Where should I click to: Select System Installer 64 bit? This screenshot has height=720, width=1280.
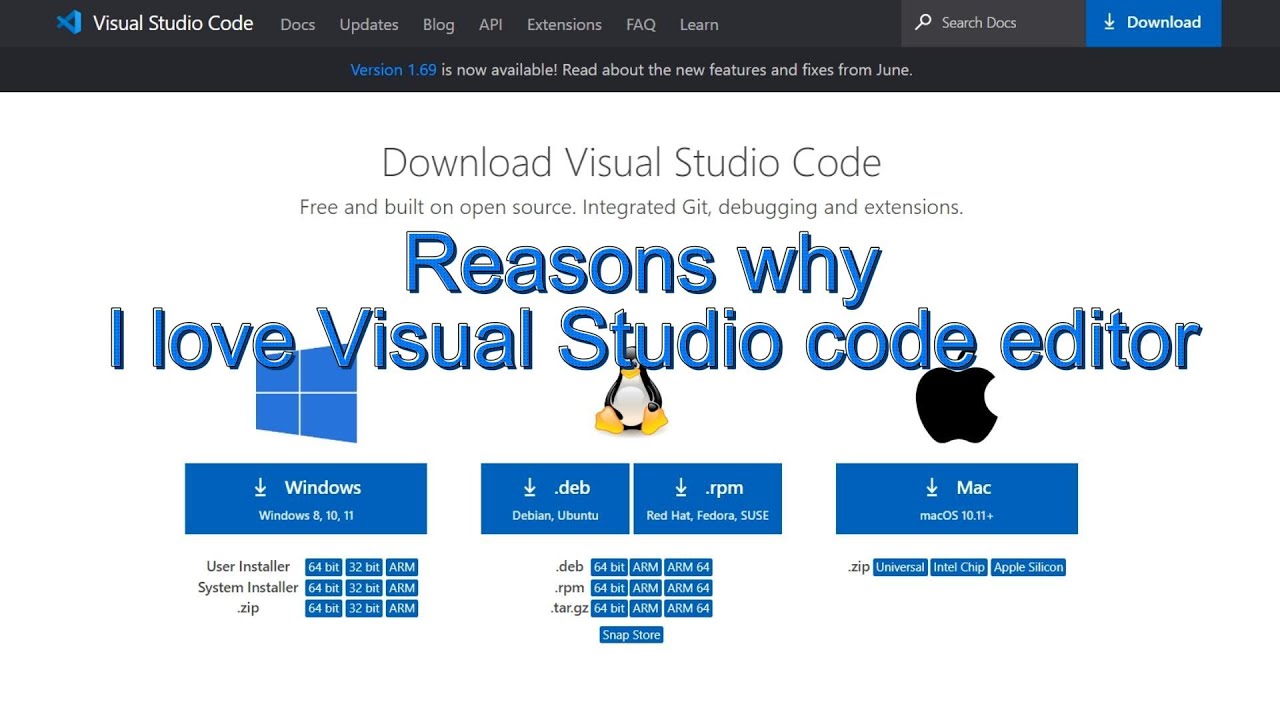pyautogui.click(x=324, y=588)
